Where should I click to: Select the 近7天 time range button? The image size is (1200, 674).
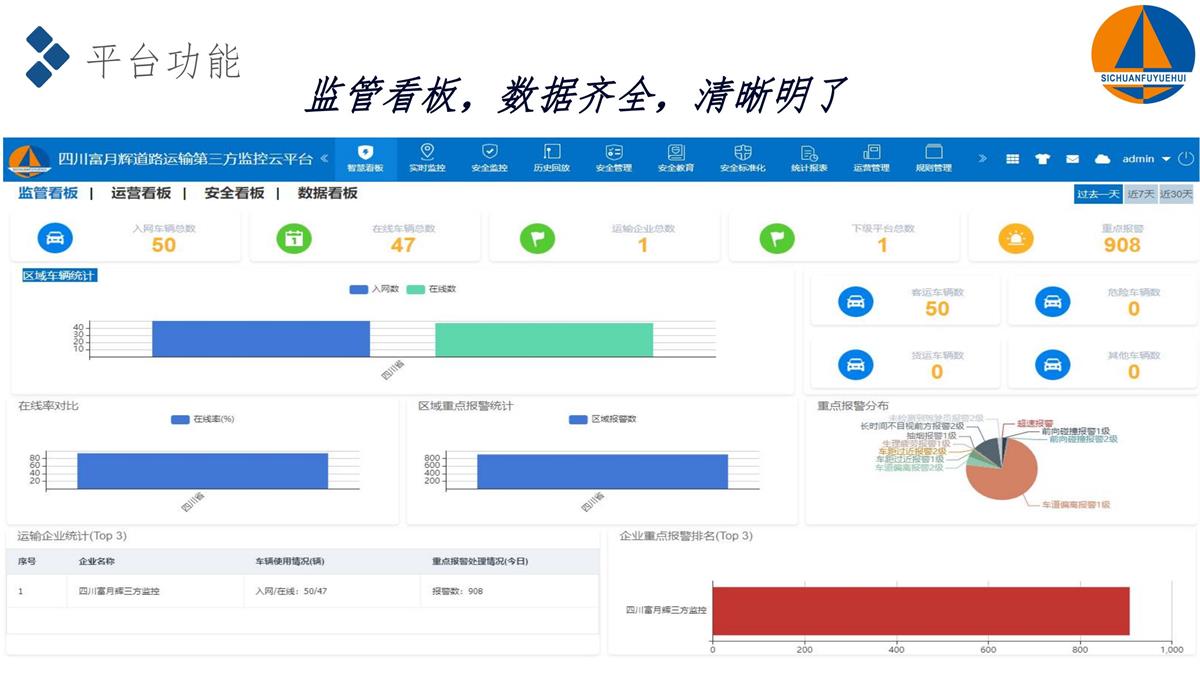click(1140, 194)
